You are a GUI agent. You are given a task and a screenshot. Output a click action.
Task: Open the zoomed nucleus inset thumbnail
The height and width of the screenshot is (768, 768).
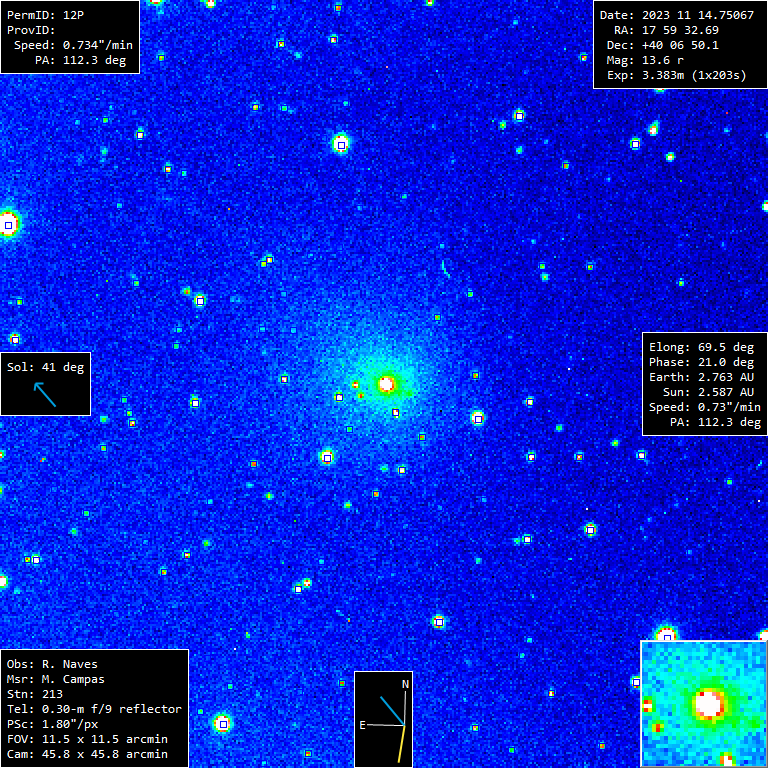[x=704, y=704]
